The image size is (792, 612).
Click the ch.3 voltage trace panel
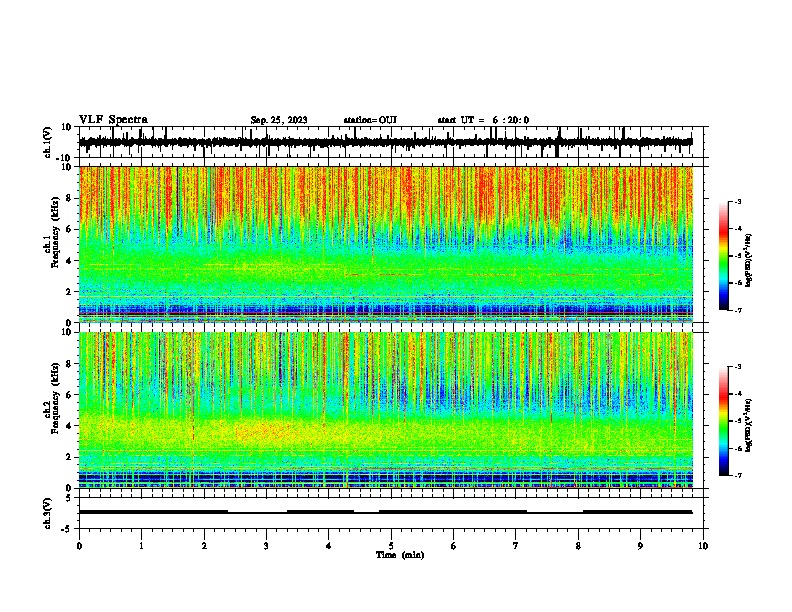point(391,513)
